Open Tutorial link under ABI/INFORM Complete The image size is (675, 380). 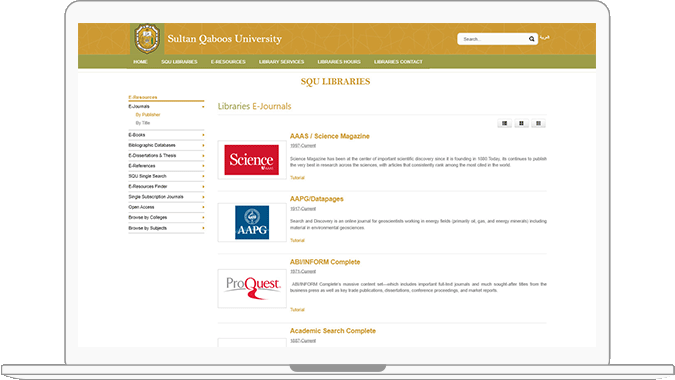pos(297,310)
